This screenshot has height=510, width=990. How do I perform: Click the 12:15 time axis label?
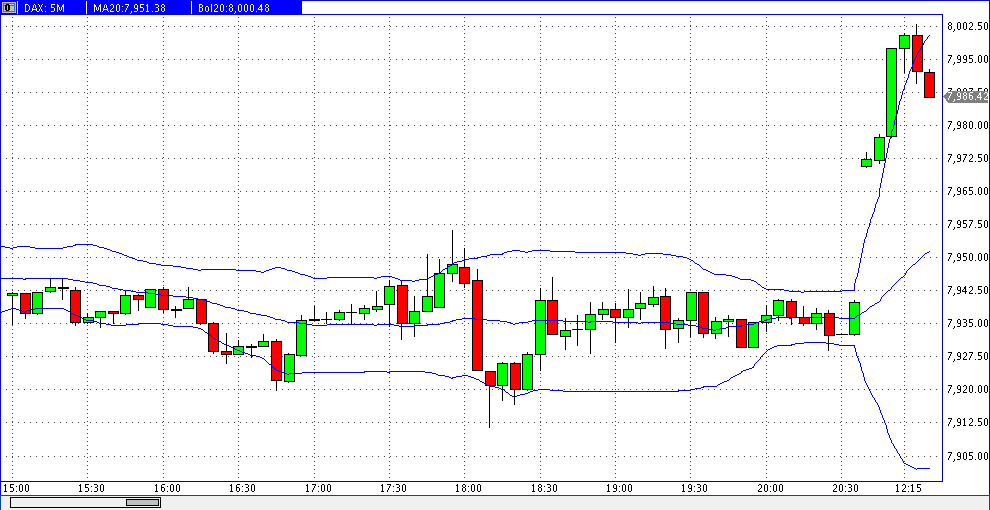[908, 489]
